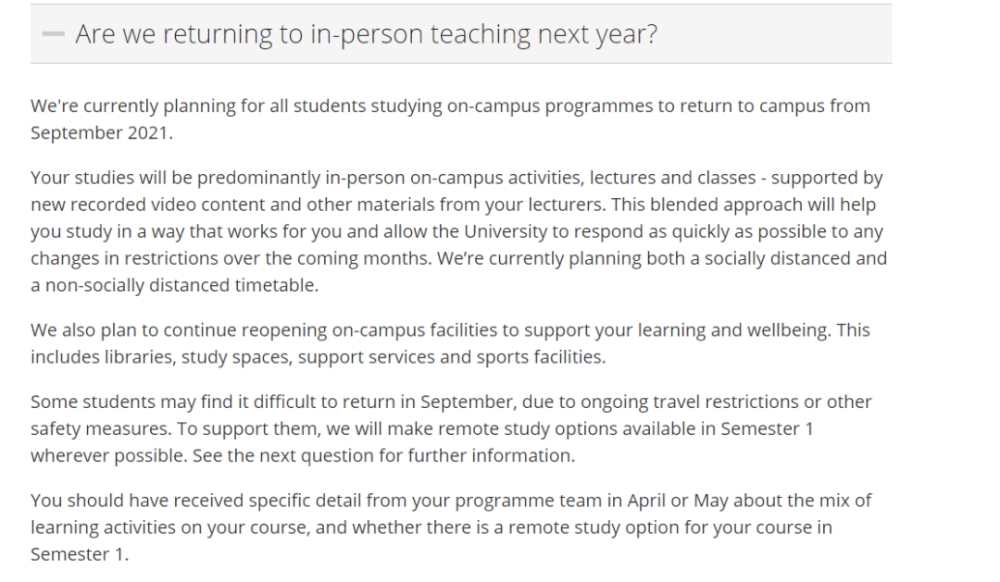This screenshot has width=1000, height=582.
Task: Click the paragraph beginning "We're currently planning for all"
Action: pos(450,119)
